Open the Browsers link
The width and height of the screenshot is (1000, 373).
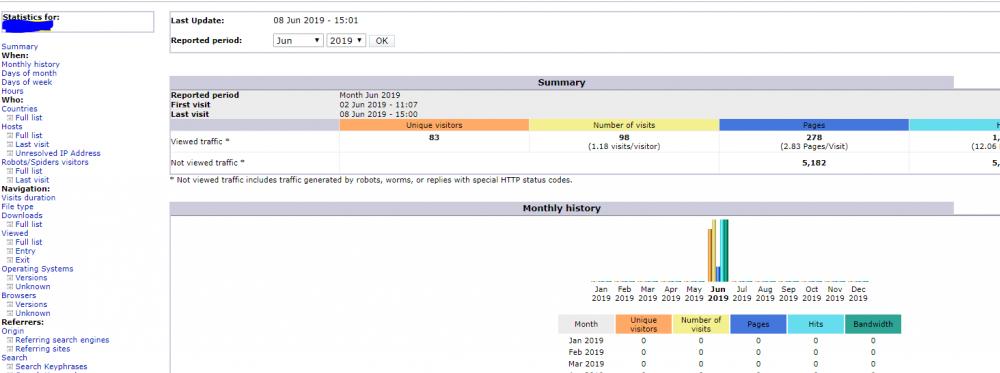(x=18, y=296)
